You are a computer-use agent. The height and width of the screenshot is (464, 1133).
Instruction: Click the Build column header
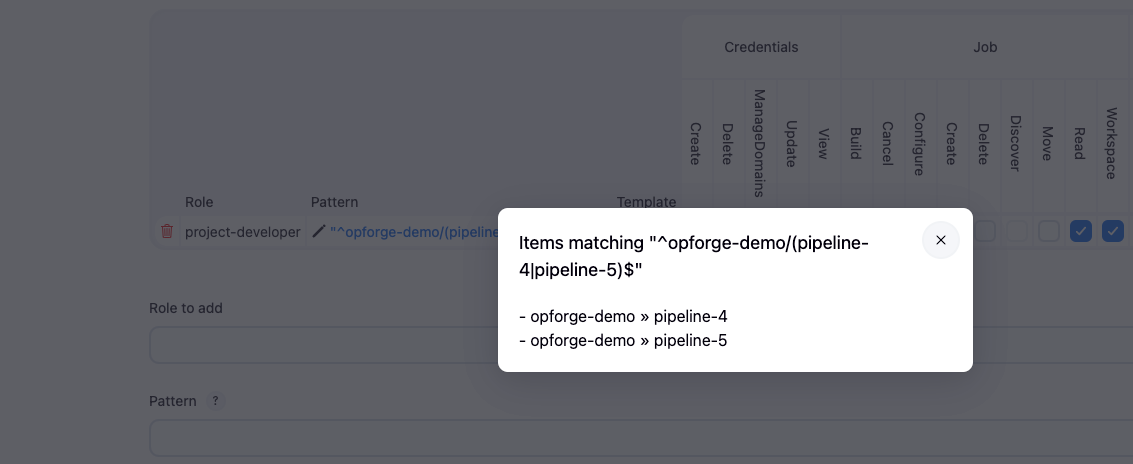(855, 143)
